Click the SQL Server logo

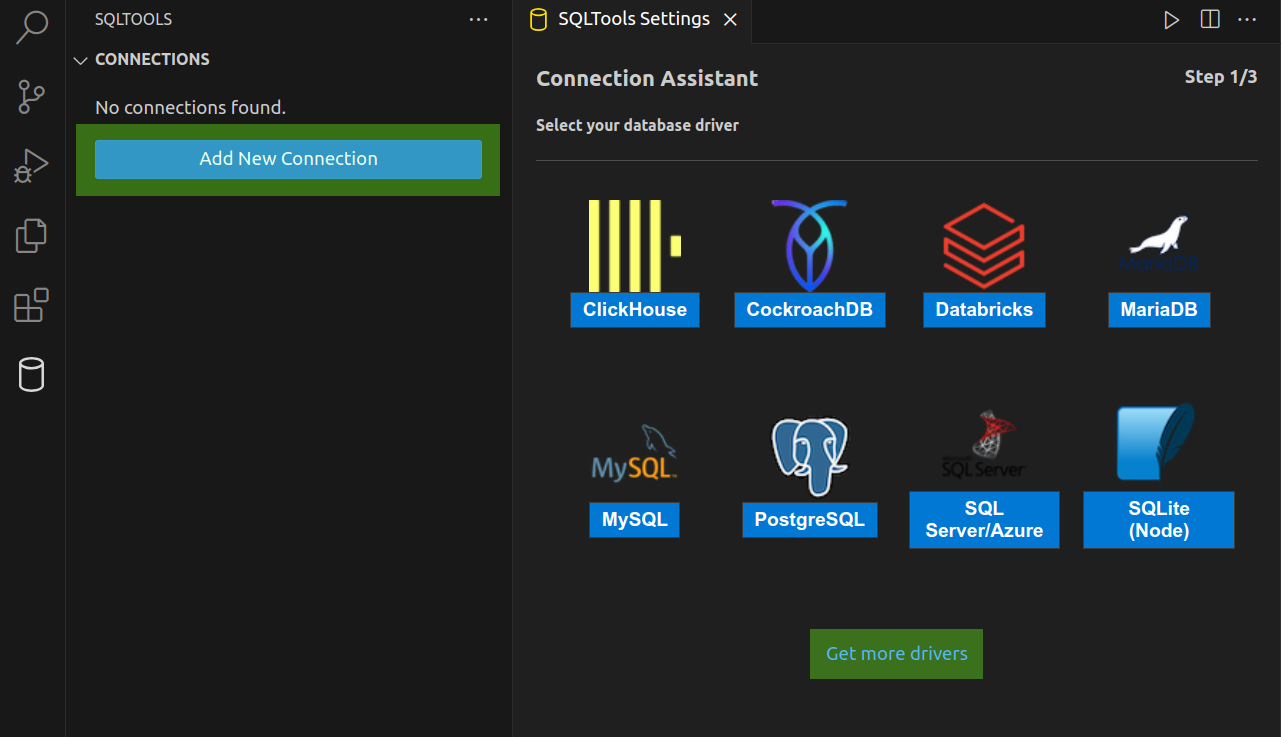(x=984, y=444)
